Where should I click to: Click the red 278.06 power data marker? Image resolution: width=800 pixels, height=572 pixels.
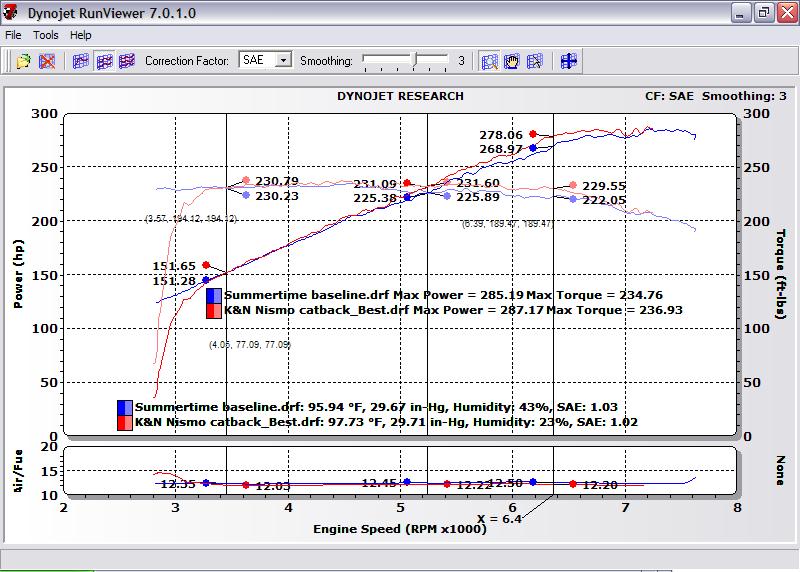coord(533,134)
